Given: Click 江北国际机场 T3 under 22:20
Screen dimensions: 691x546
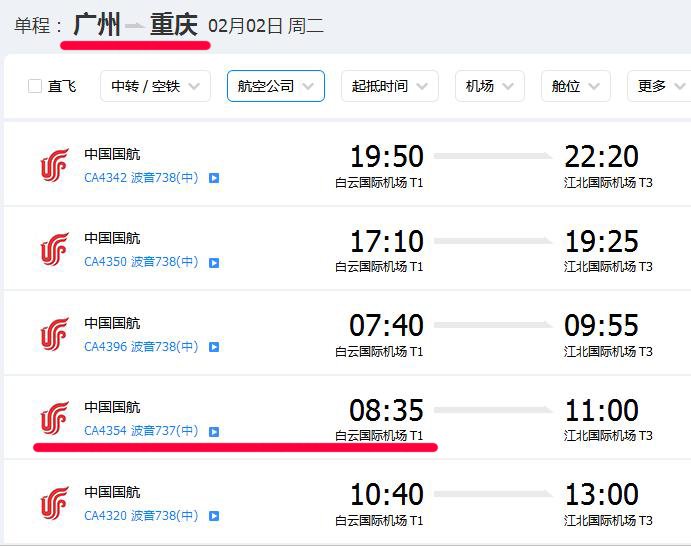Looking at the screenshot, I should pos(608,182).
